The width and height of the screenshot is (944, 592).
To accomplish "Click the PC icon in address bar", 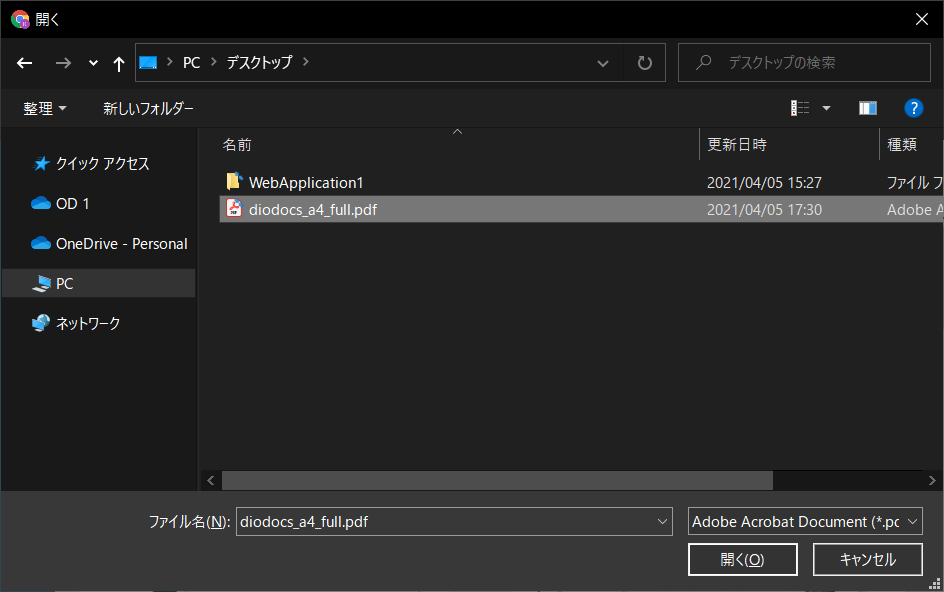I will click(148, 63).
